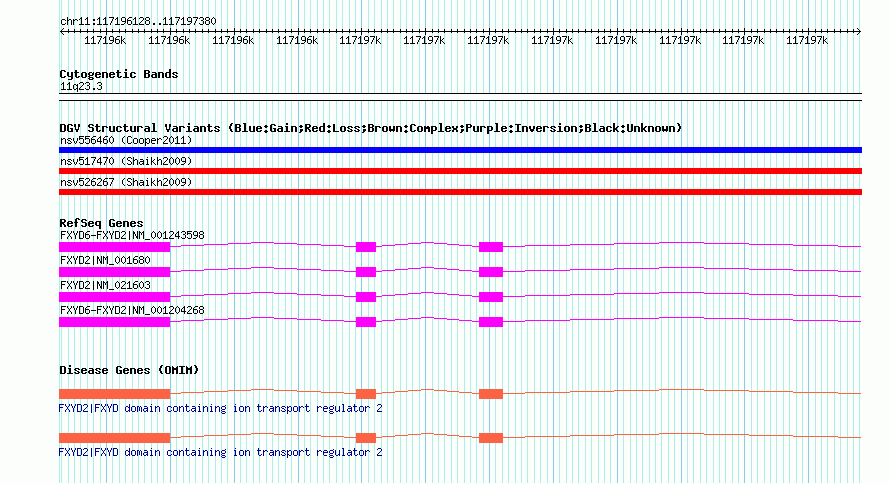Open the FXYD2|NM_001680 transcript label
The height and width of the screenshot is (483, 890).
[x=106, y=261]
